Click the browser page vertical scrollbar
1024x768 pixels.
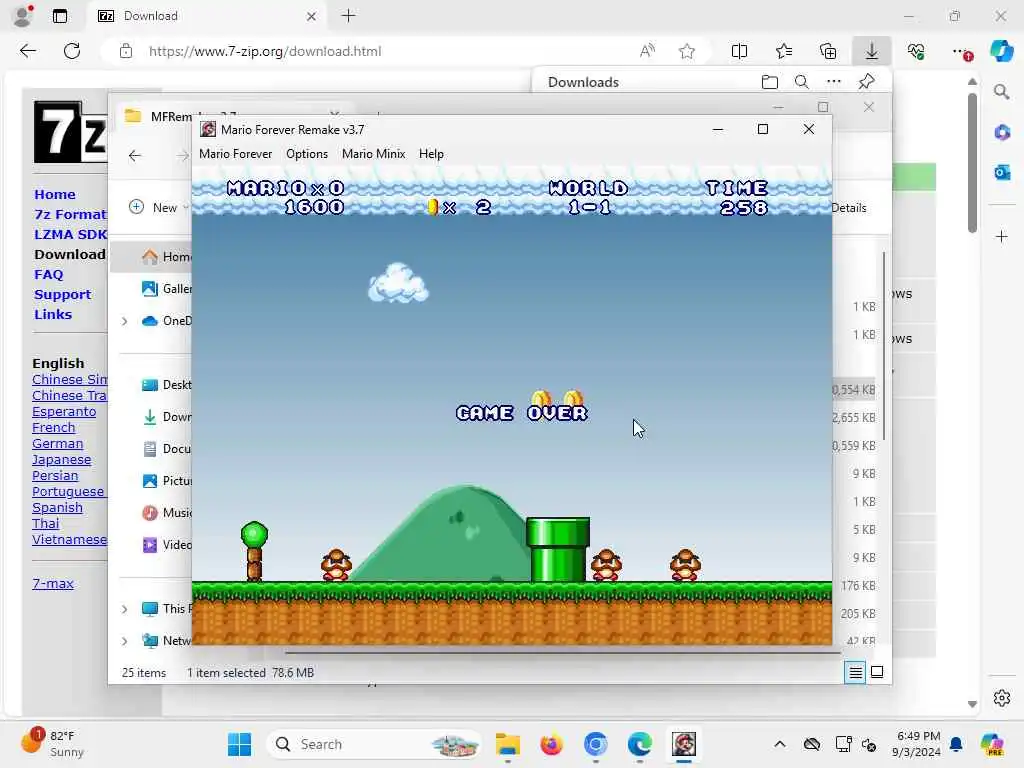972,163
